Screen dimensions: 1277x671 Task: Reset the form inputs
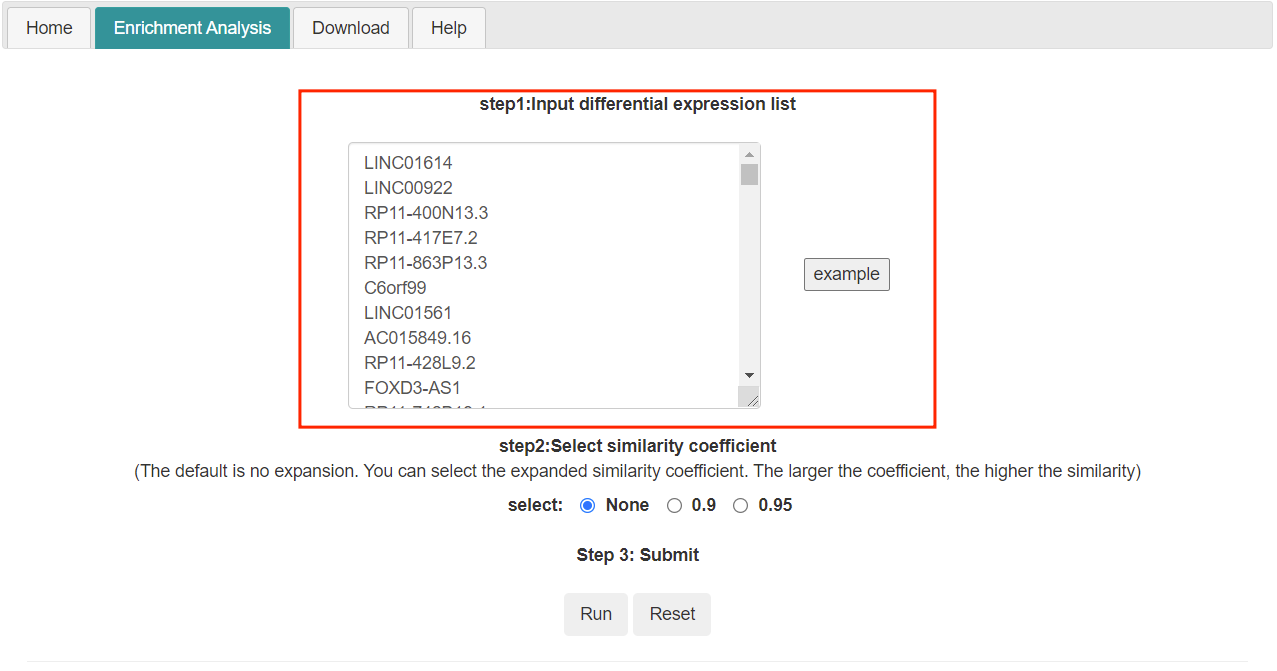click(672, 614)
